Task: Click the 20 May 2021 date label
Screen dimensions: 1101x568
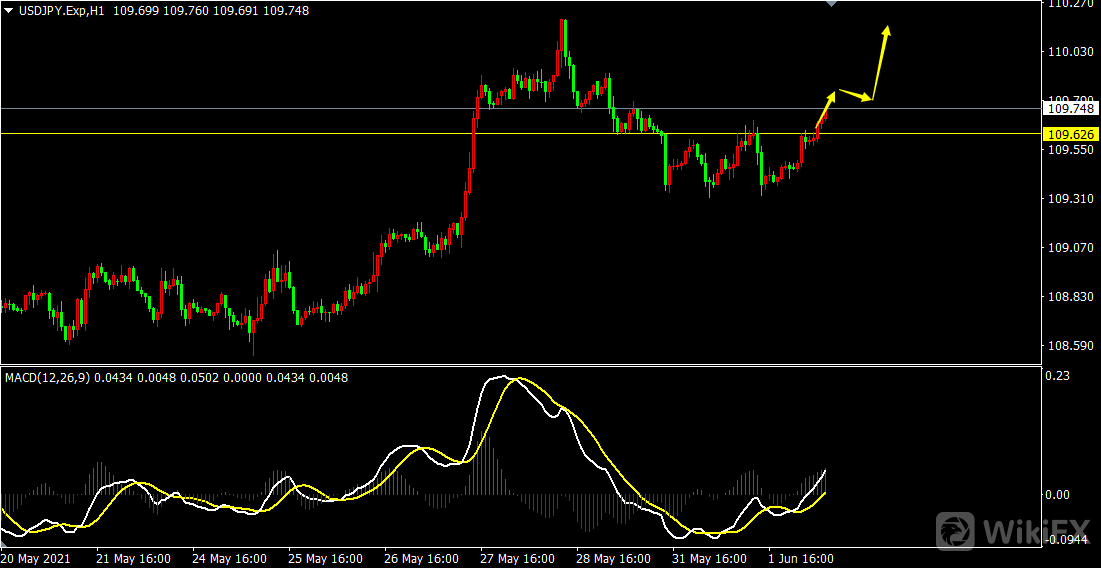Action: pos(36,558)
